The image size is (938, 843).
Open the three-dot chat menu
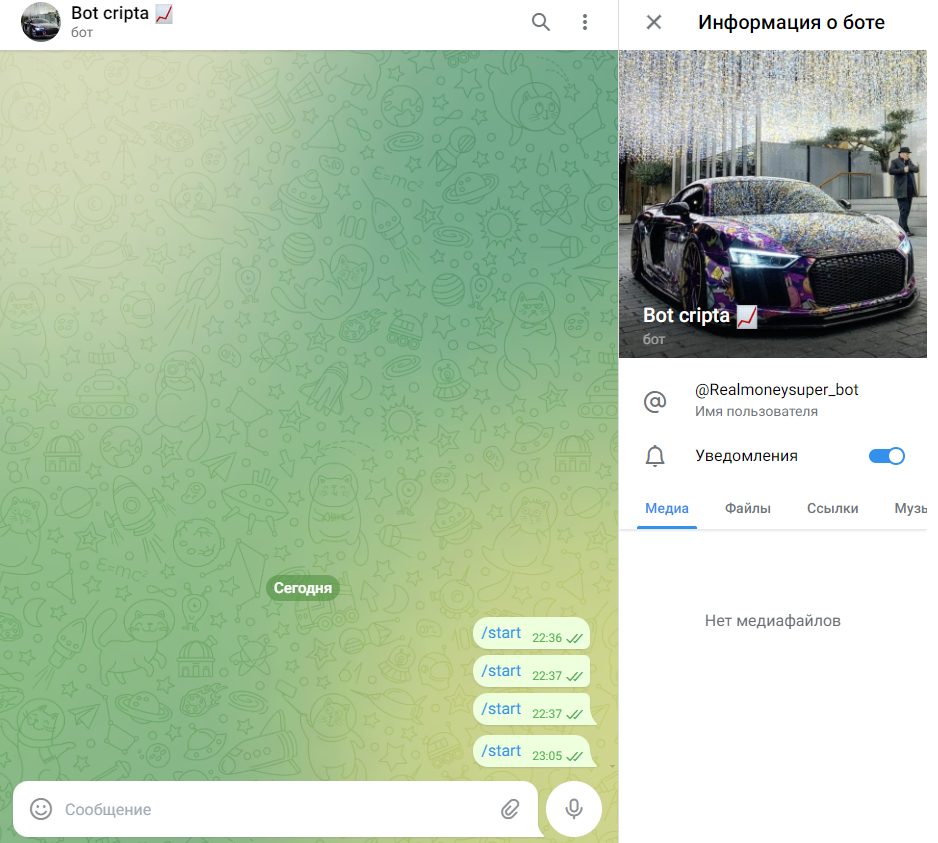pyautogui.click(x=585, y=21)
